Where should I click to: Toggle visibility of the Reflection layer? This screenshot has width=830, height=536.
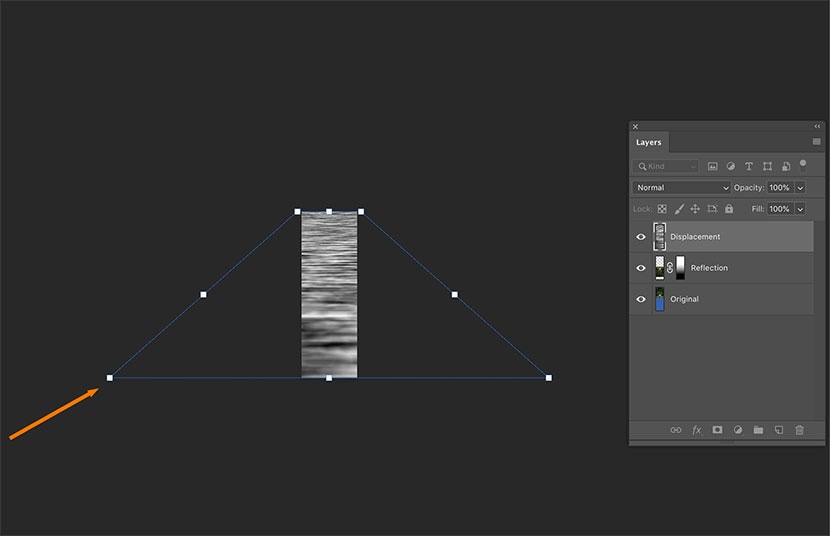[x=641, y=268]
